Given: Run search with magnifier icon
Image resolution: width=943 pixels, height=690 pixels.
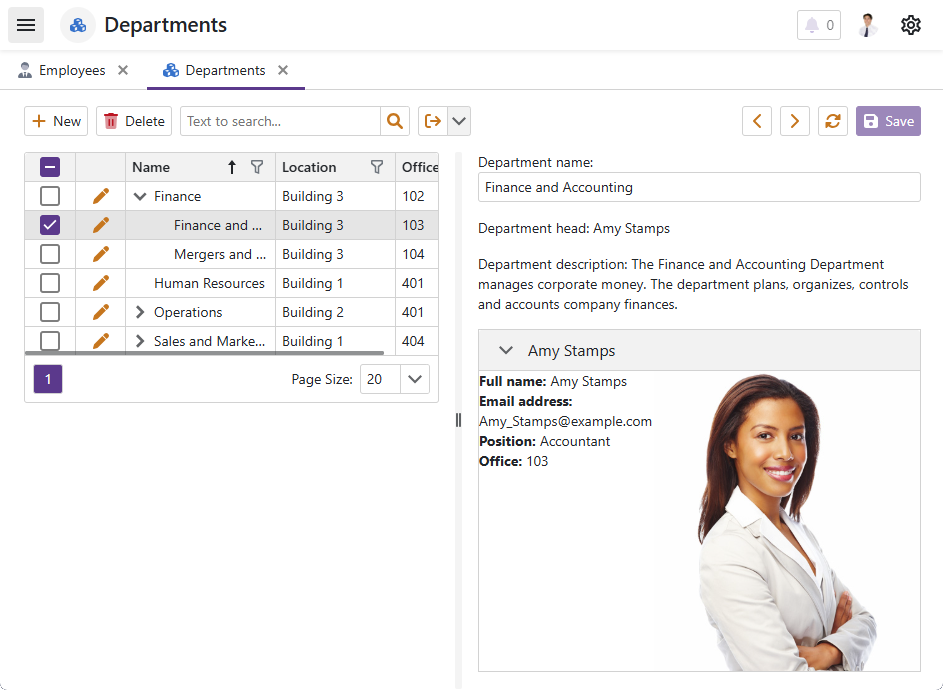Looking at the screenshot, I should [x=395, y=121].
